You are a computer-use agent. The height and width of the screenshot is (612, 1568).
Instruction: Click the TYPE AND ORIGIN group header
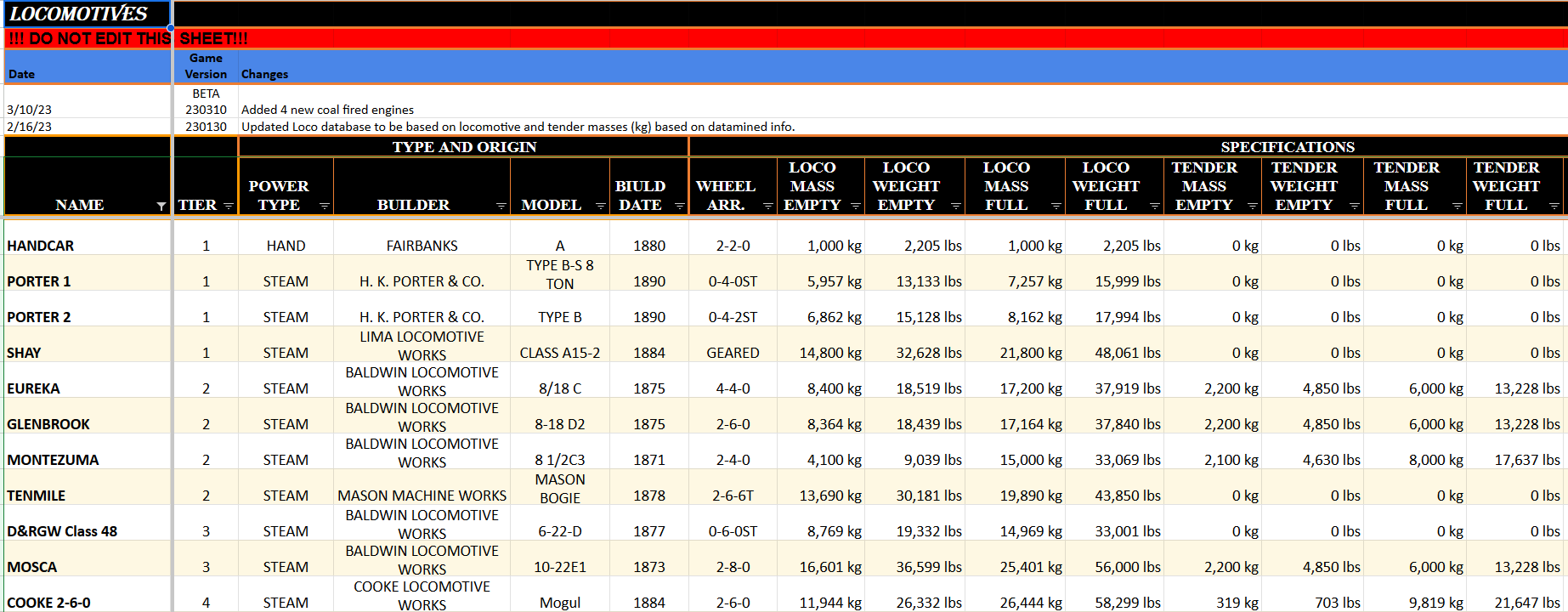464,147
